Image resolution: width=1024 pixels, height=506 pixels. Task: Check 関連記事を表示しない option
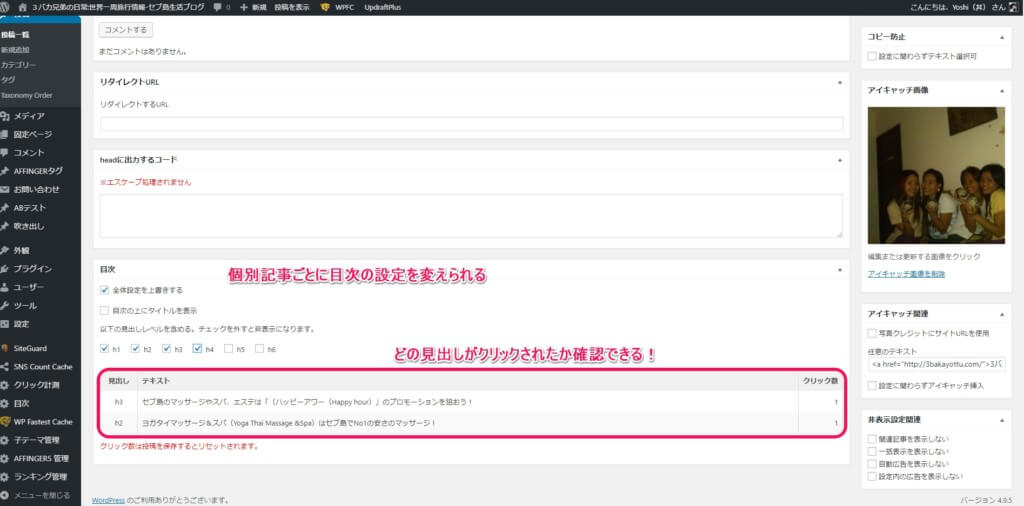point(872,439)
